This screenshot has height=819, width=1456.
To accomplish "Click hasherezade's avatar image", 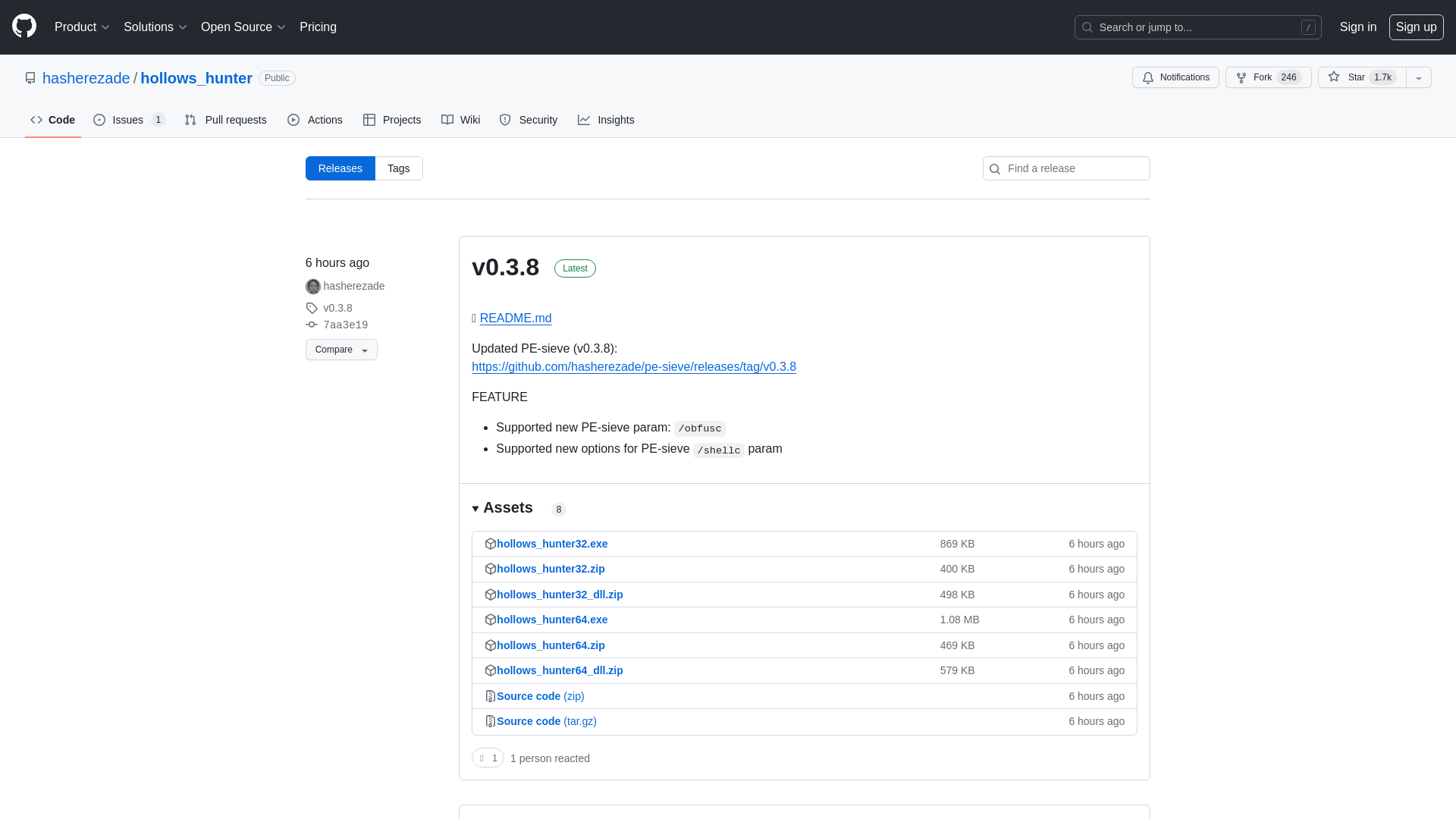I will (313, 287).
